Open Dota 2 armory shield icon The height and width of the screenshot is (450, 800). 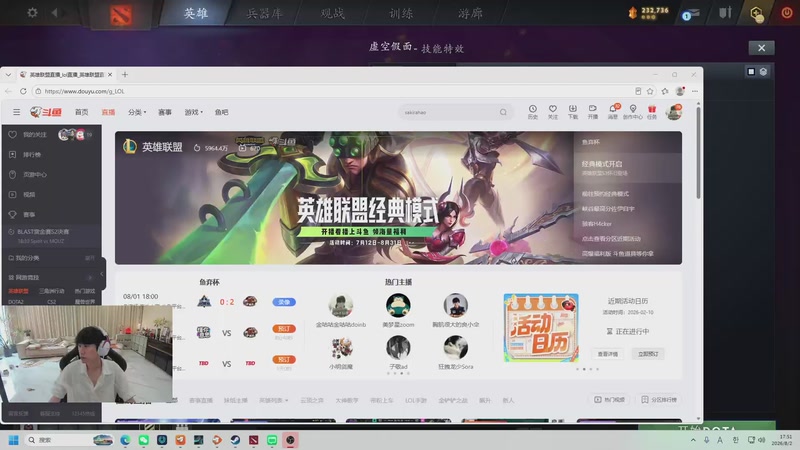tap(725, 13)
